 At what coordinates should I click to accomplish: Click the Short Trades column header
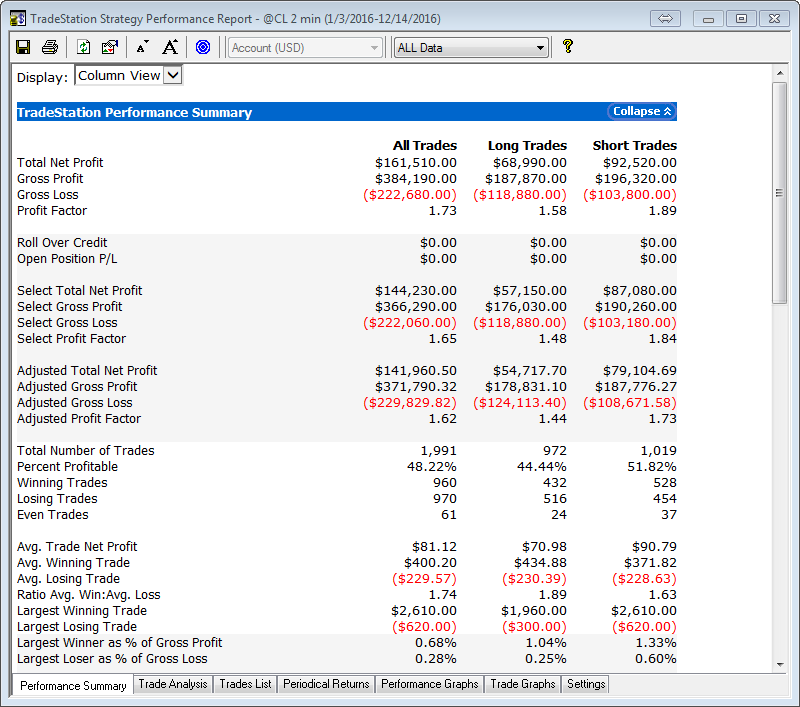(635, 145)
